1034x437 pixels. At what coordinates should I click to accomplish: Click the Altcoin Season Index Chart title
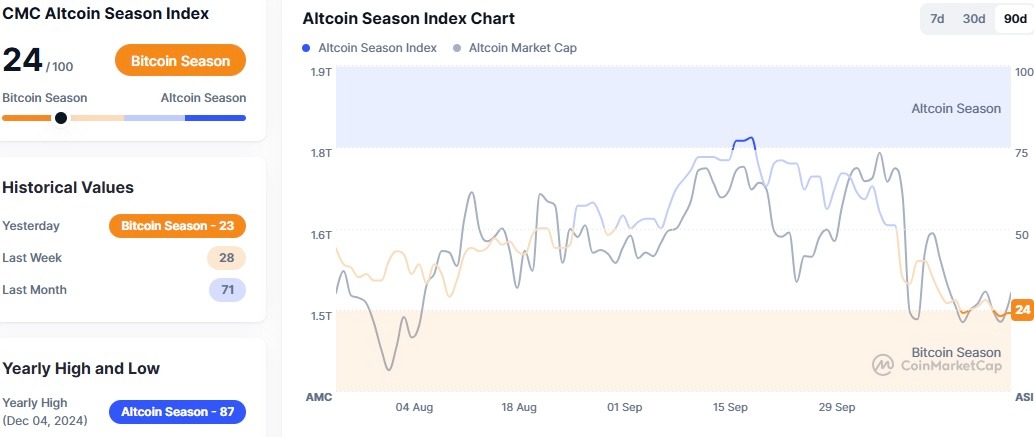click(x=409, y=19)
